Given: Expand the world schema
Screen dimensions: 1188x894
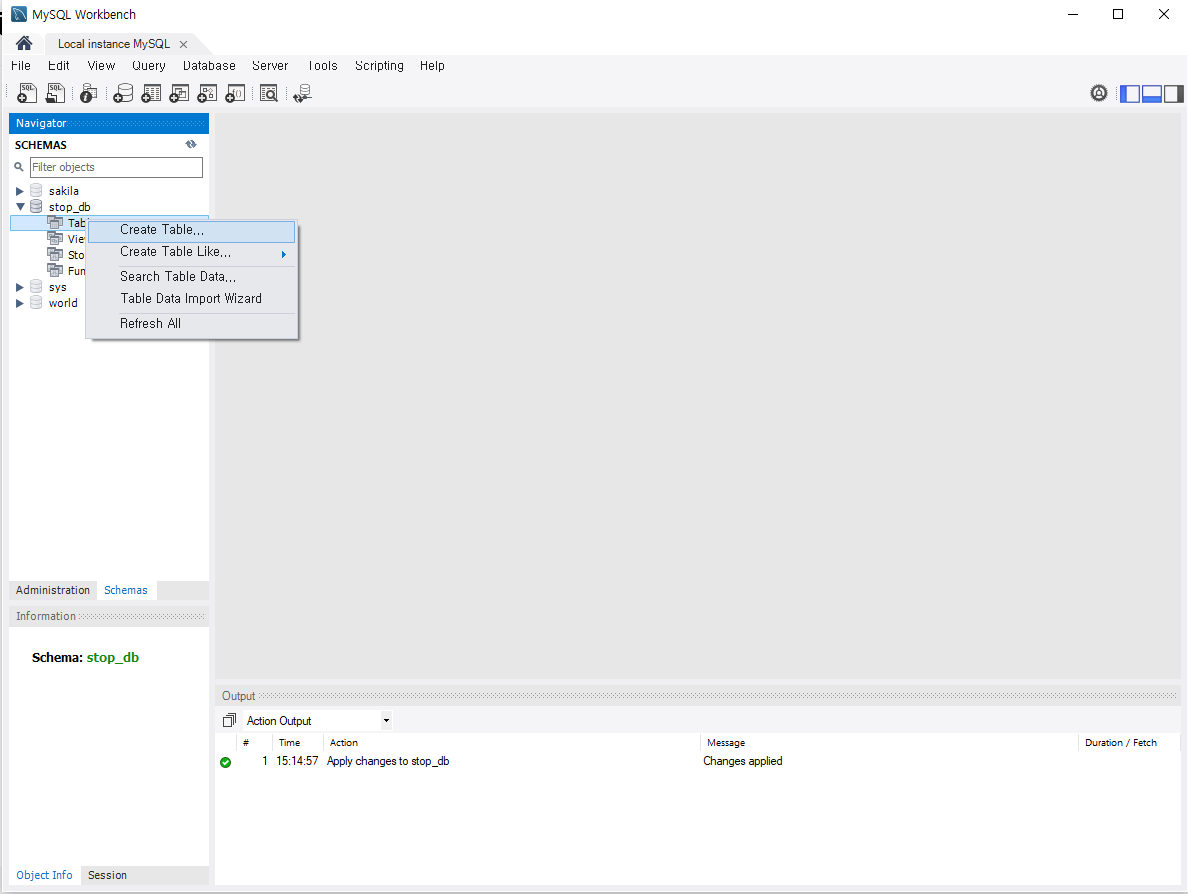Looking at the screenshot, I should coord(20,303).
